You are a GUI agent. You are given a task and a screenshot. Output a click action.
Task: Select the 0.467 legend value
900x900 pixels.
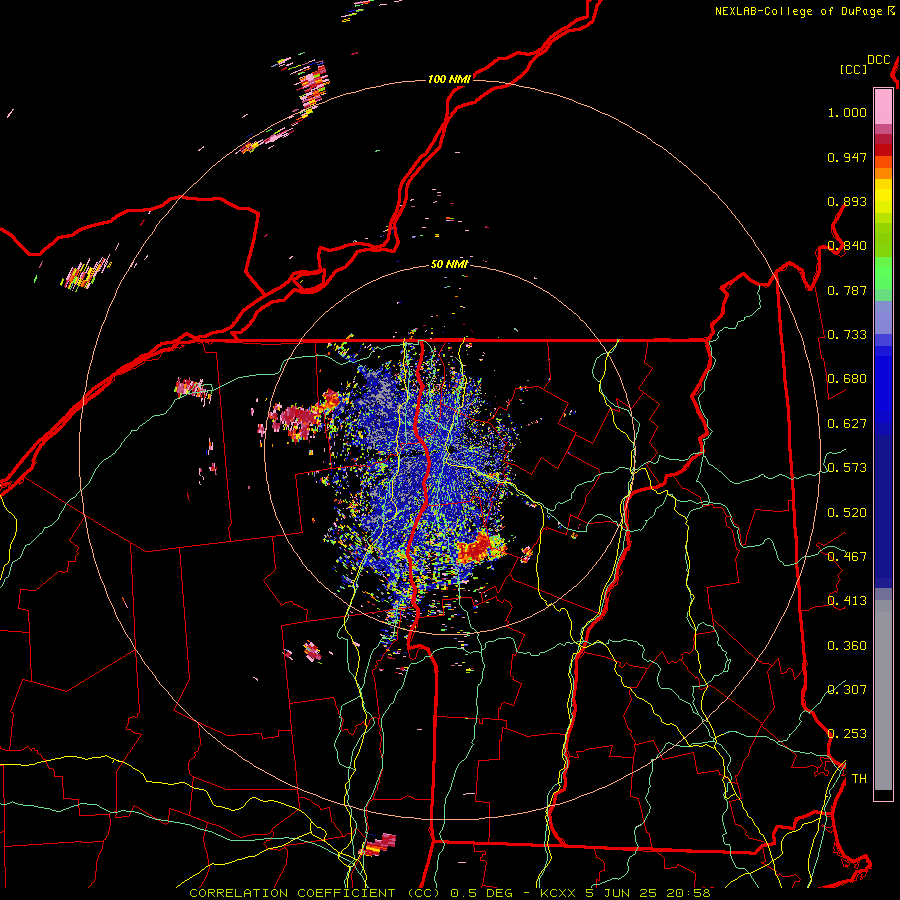pyautogui.click(x=847, y=556)
